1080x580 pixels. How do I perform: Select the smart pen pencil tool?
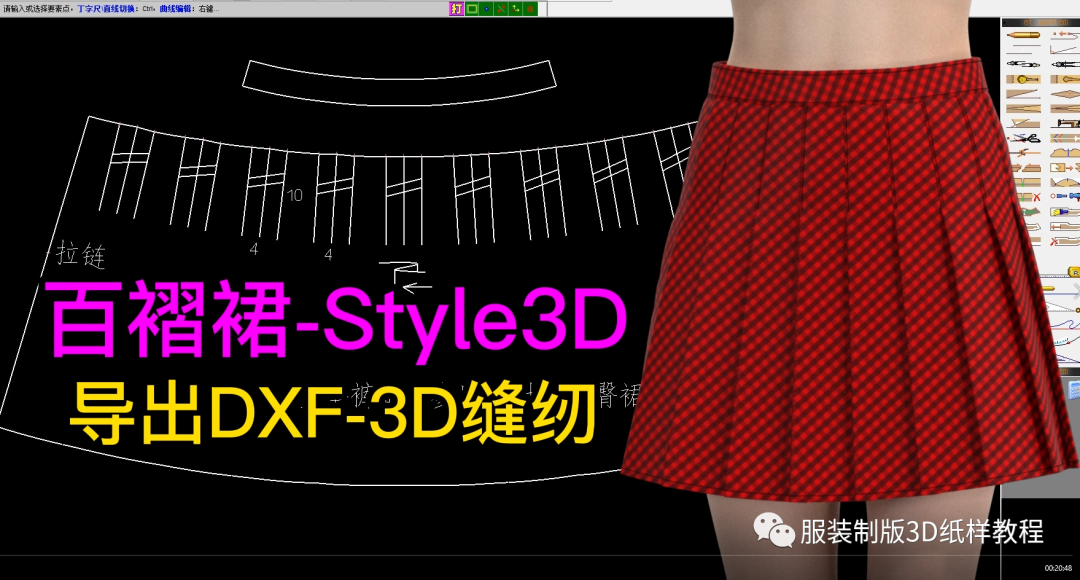1024,35
